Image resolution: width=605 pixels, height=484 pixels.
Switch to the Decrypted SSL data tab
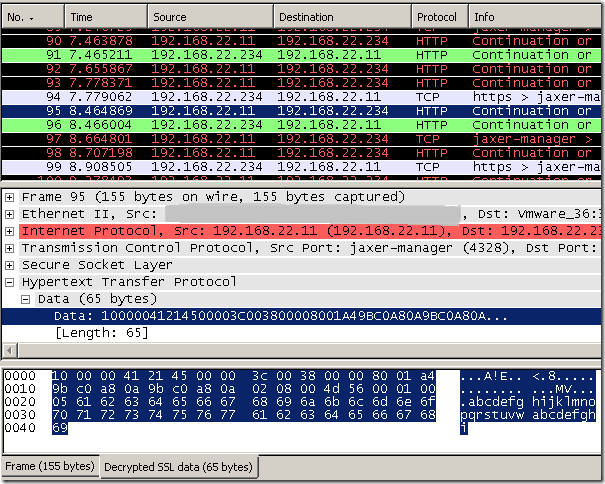tap(178, 467)
